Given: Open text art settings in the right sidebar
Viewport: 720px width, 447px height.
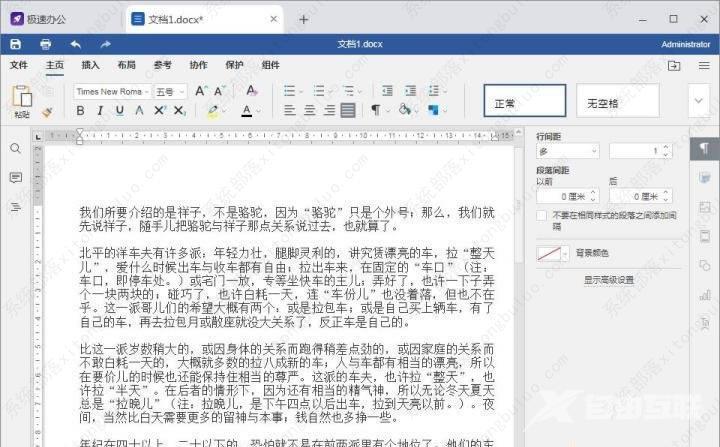Looking at the screenshot, I should point(704,323).
